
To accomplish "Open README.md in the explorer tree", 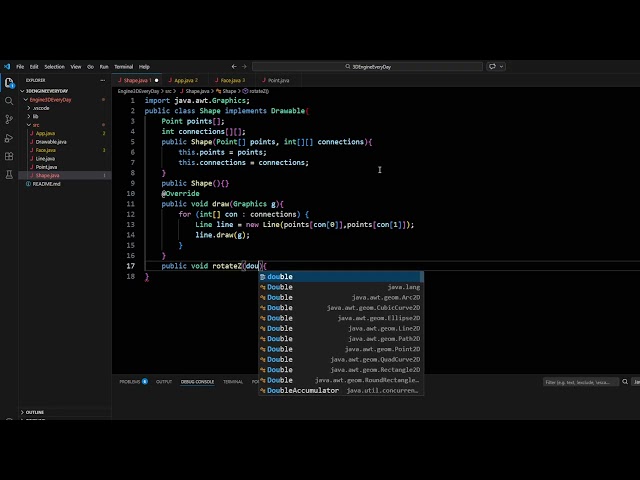I will (x=65, y=184).
